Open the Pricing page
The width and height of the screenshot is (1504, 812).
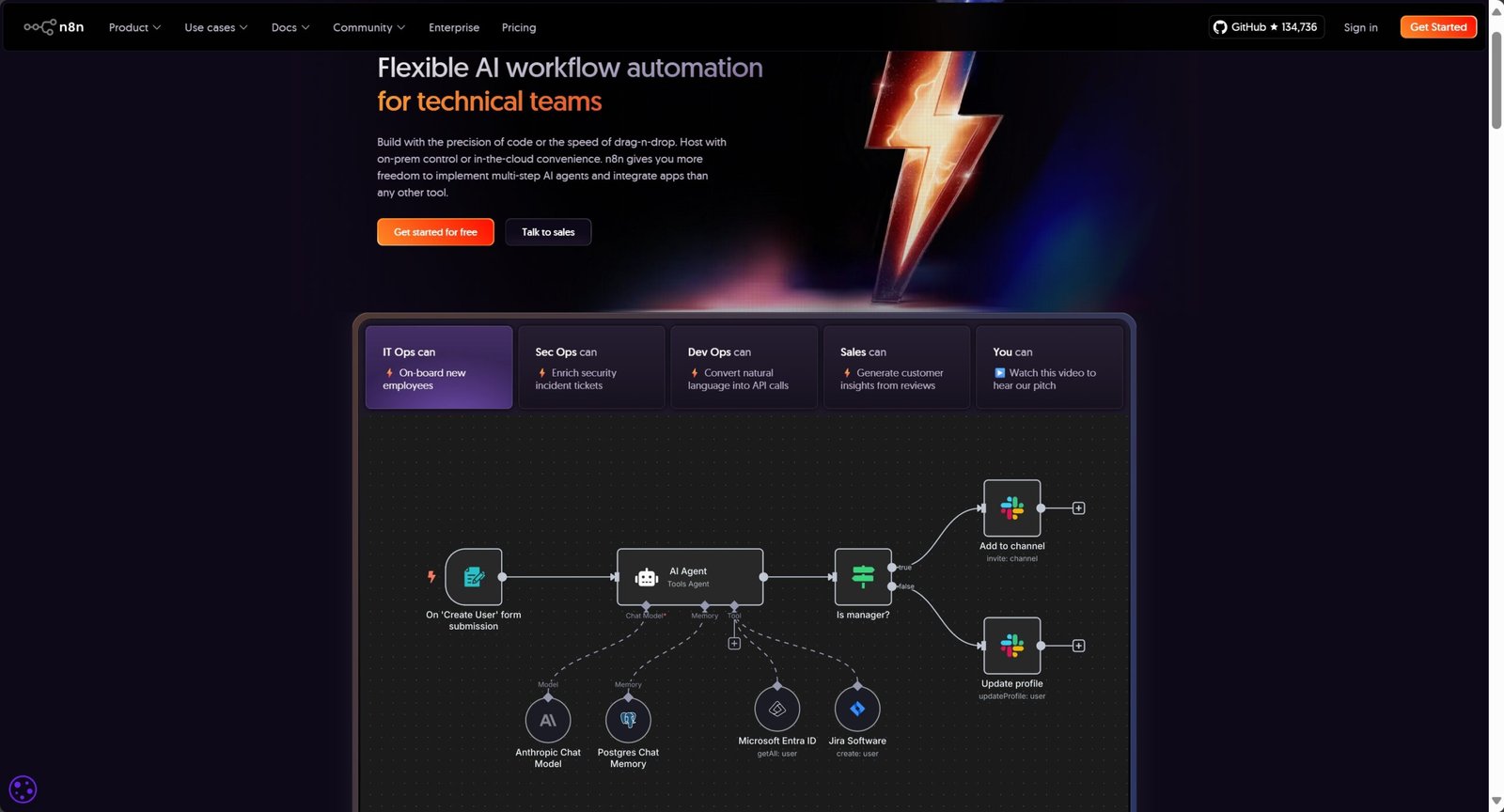click(x=519, y=27)
